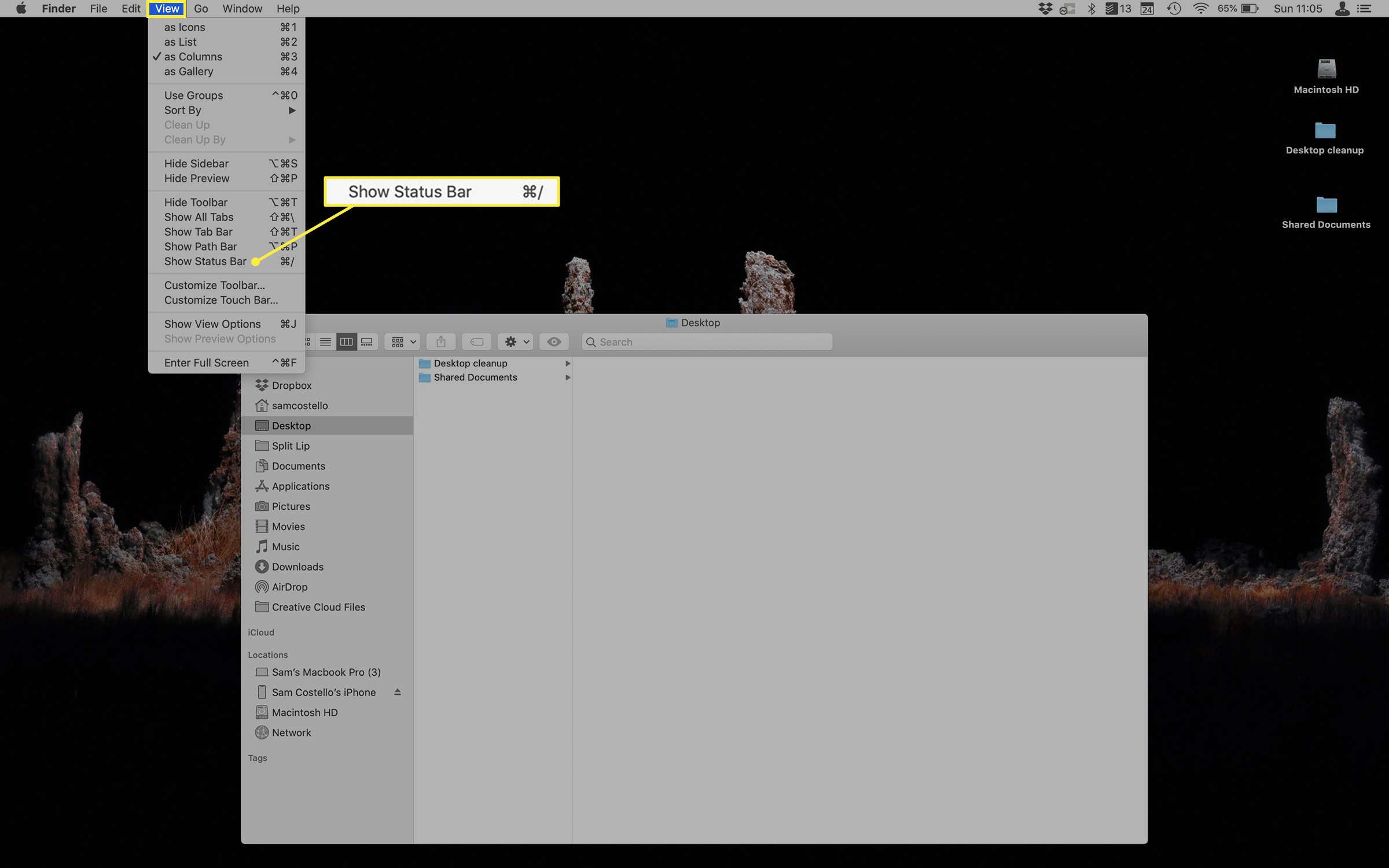
Task: Click Search input field in Finder
Action: coord(705,342)
